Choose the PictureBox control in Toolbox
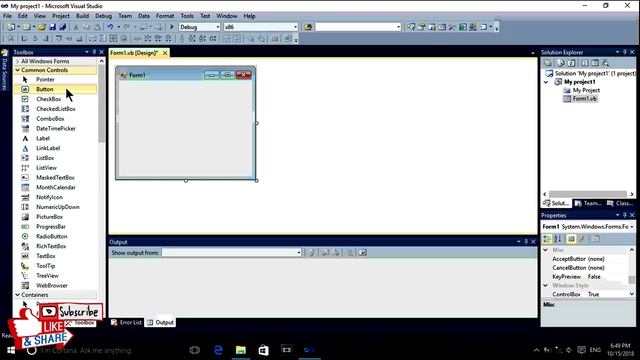This screenshot has width=640, height=360. pyautogui.click(x=56, y=216)
